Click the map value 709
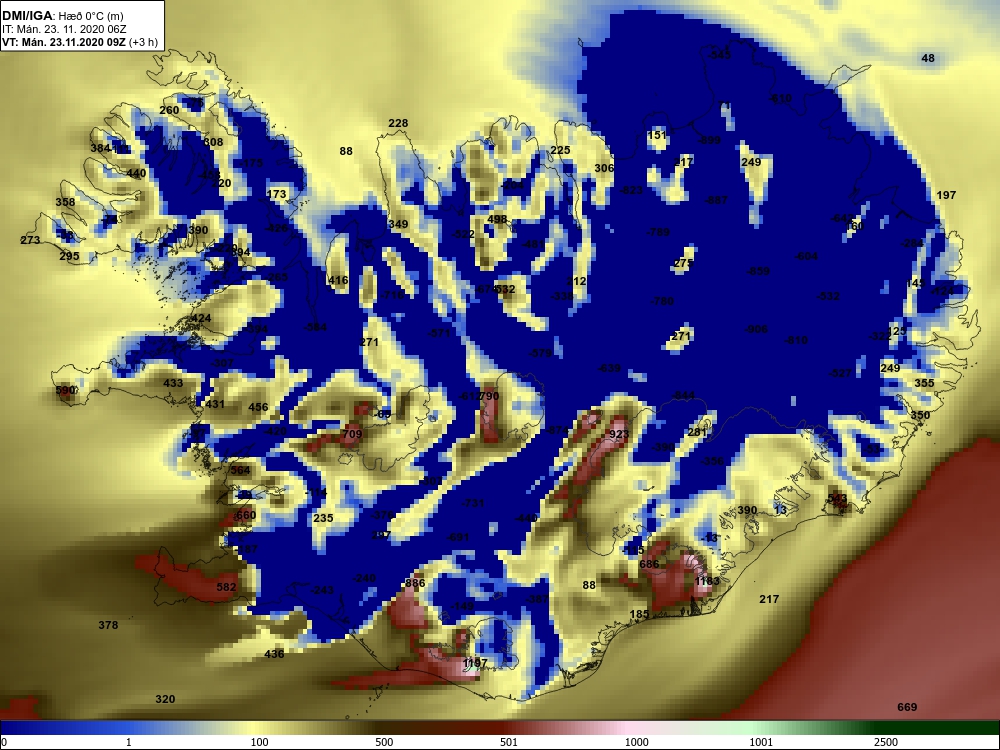Image resolution: width=1000 pixels, height=750 pixels. [352, 434]
